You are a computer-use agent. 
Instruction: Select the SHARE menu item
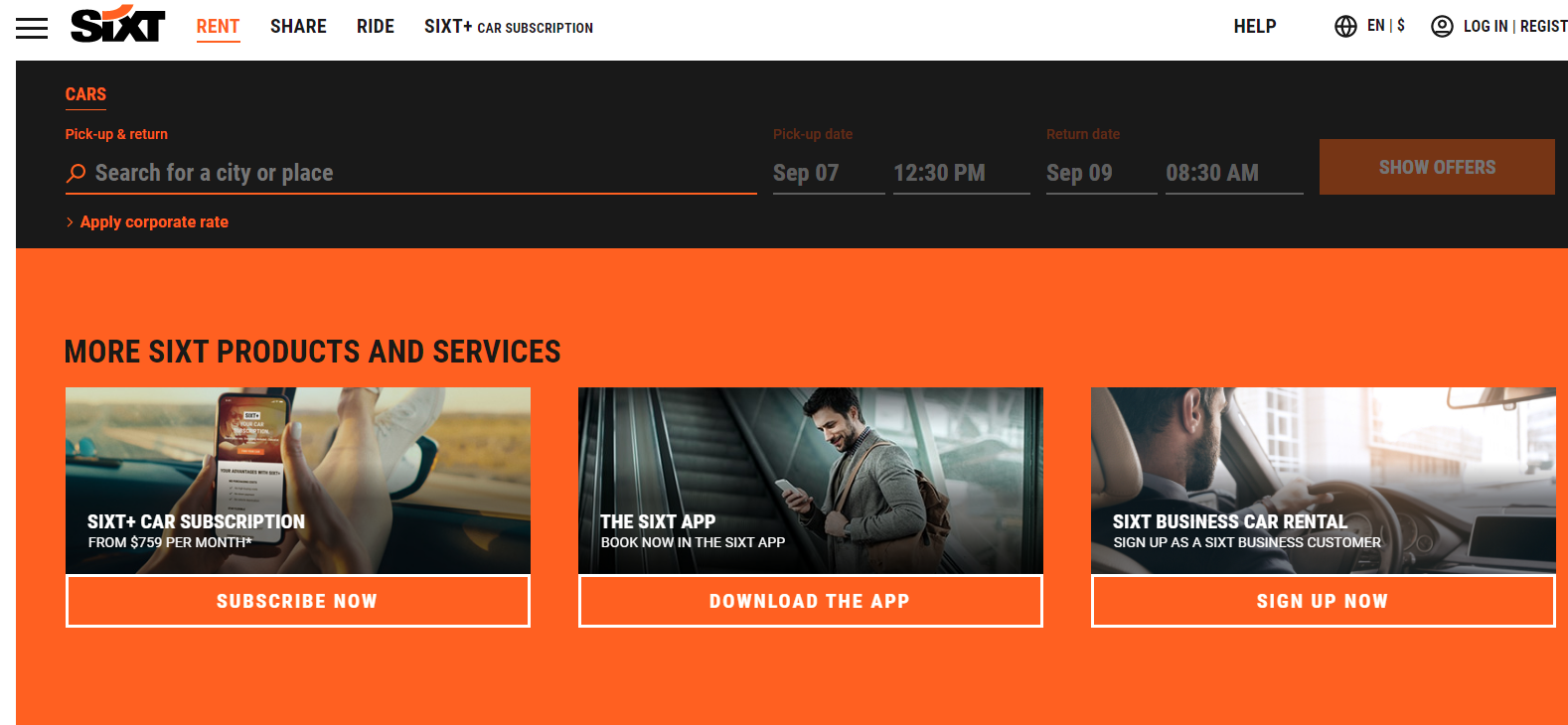click(x=298, y=27)
